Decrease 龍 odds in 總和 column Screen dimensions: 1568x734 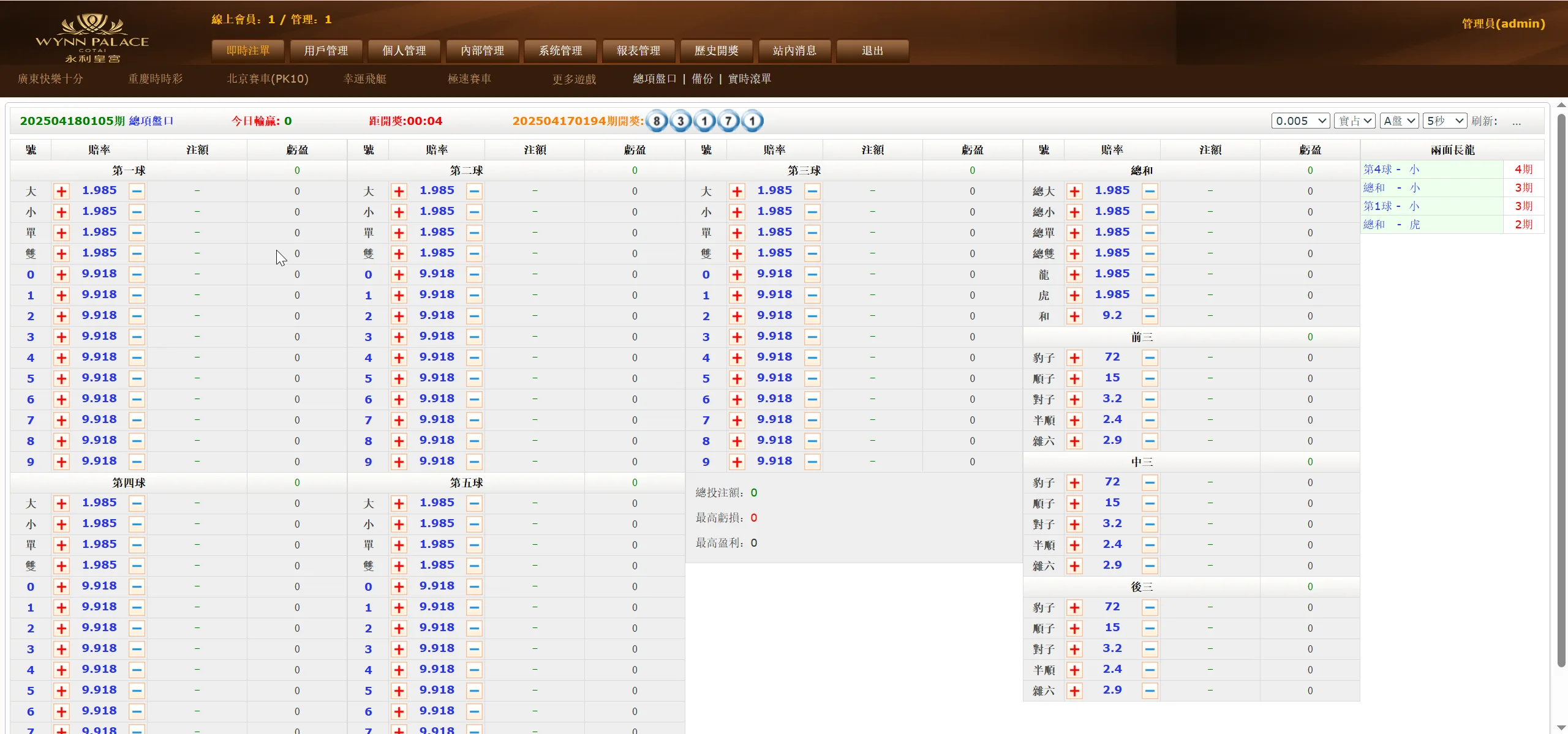pos(1150,274)
